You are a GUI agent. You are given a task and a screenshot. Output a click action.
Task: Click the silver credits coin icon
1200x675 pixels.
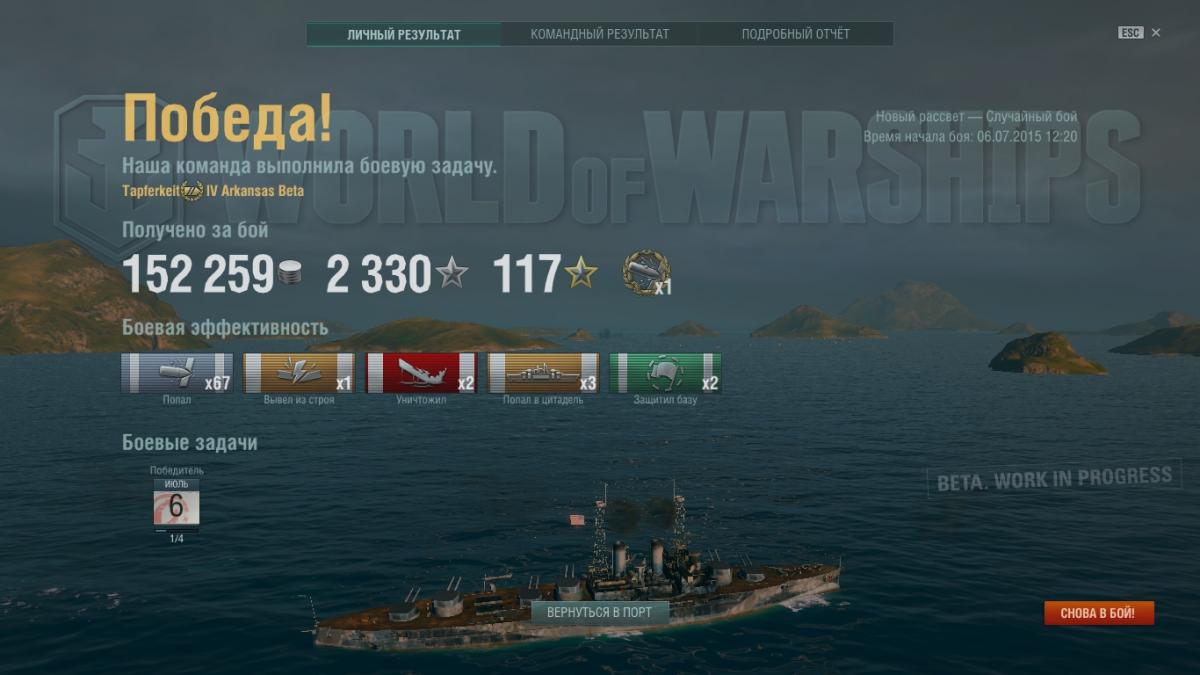[x=290, y=274]
